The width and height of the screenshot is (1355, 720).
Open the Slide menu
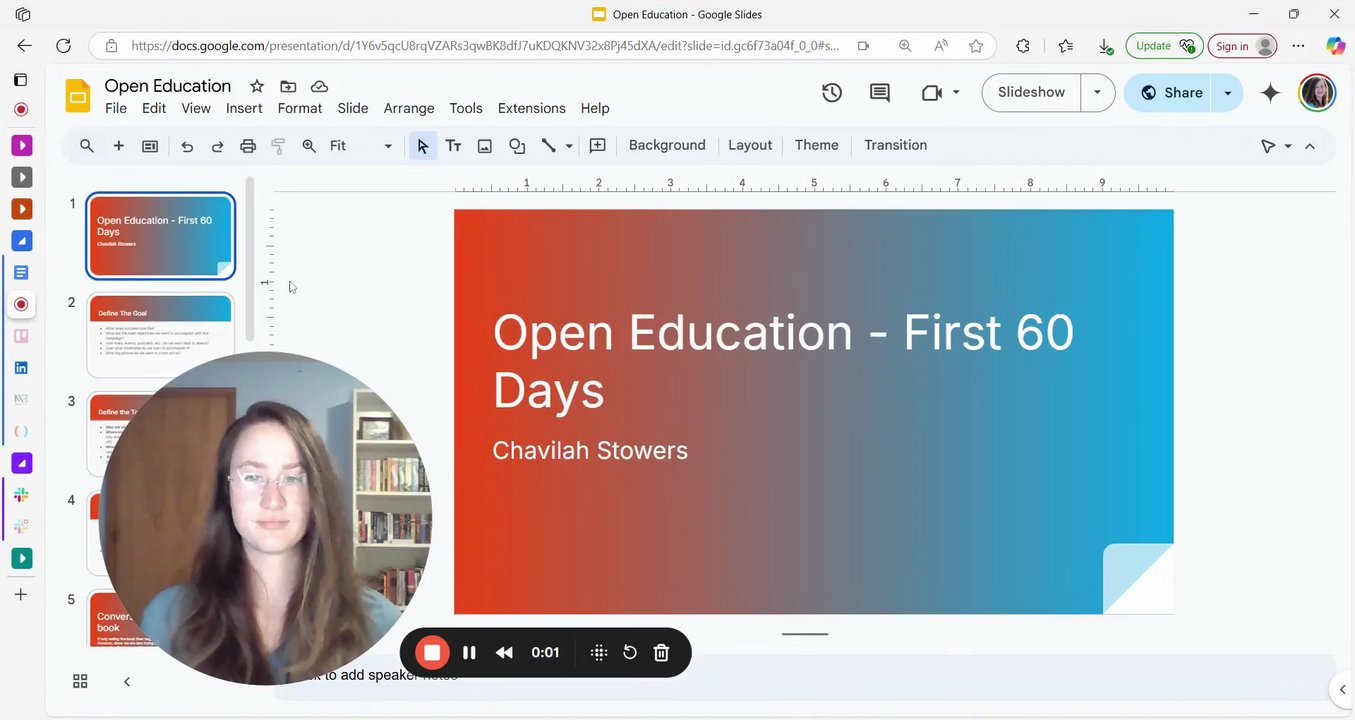coord(353,108)
